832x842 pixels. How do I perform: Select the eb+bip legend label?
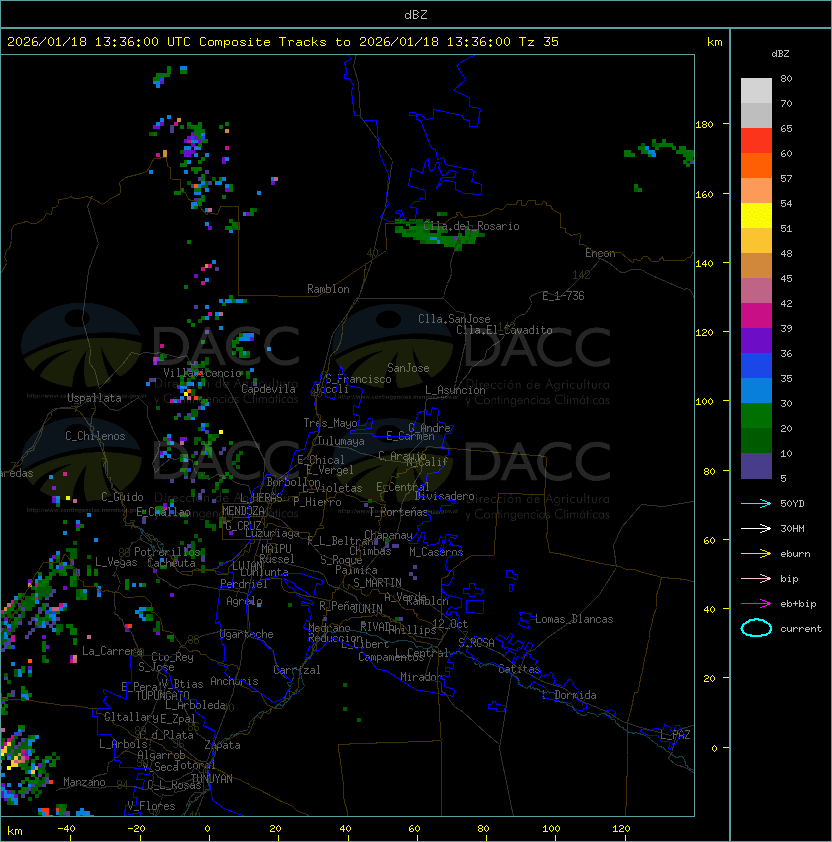798,604
